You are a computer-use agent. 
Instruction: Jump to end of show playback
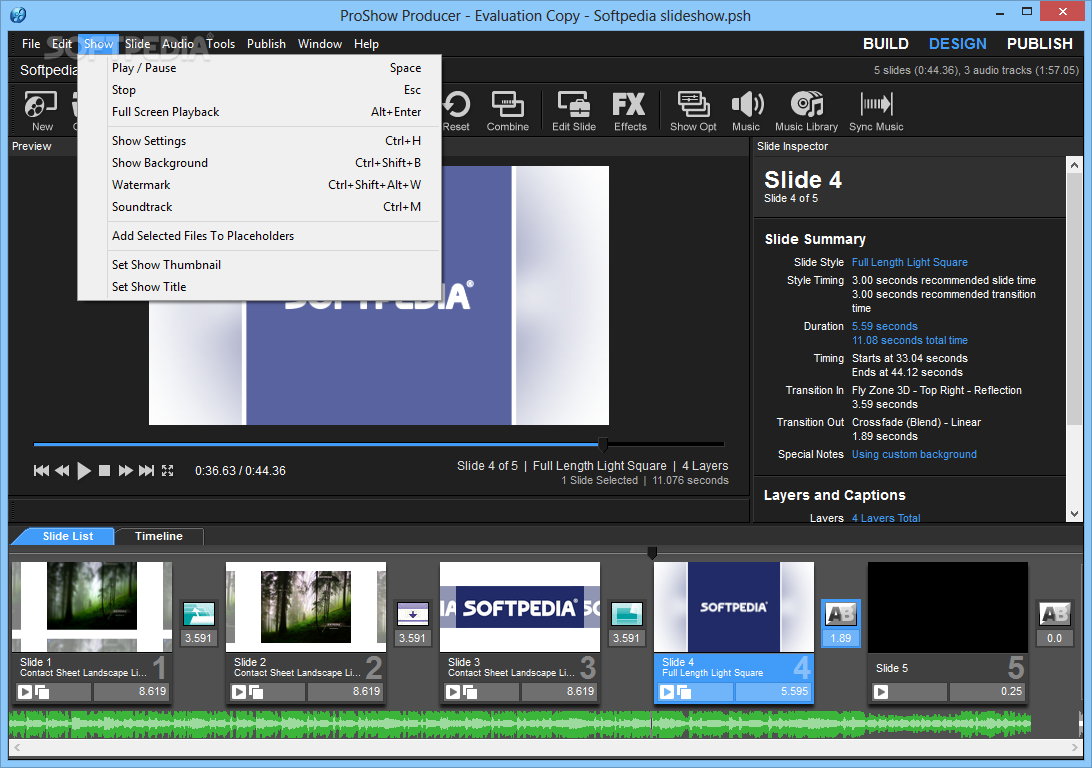point(146,471)
